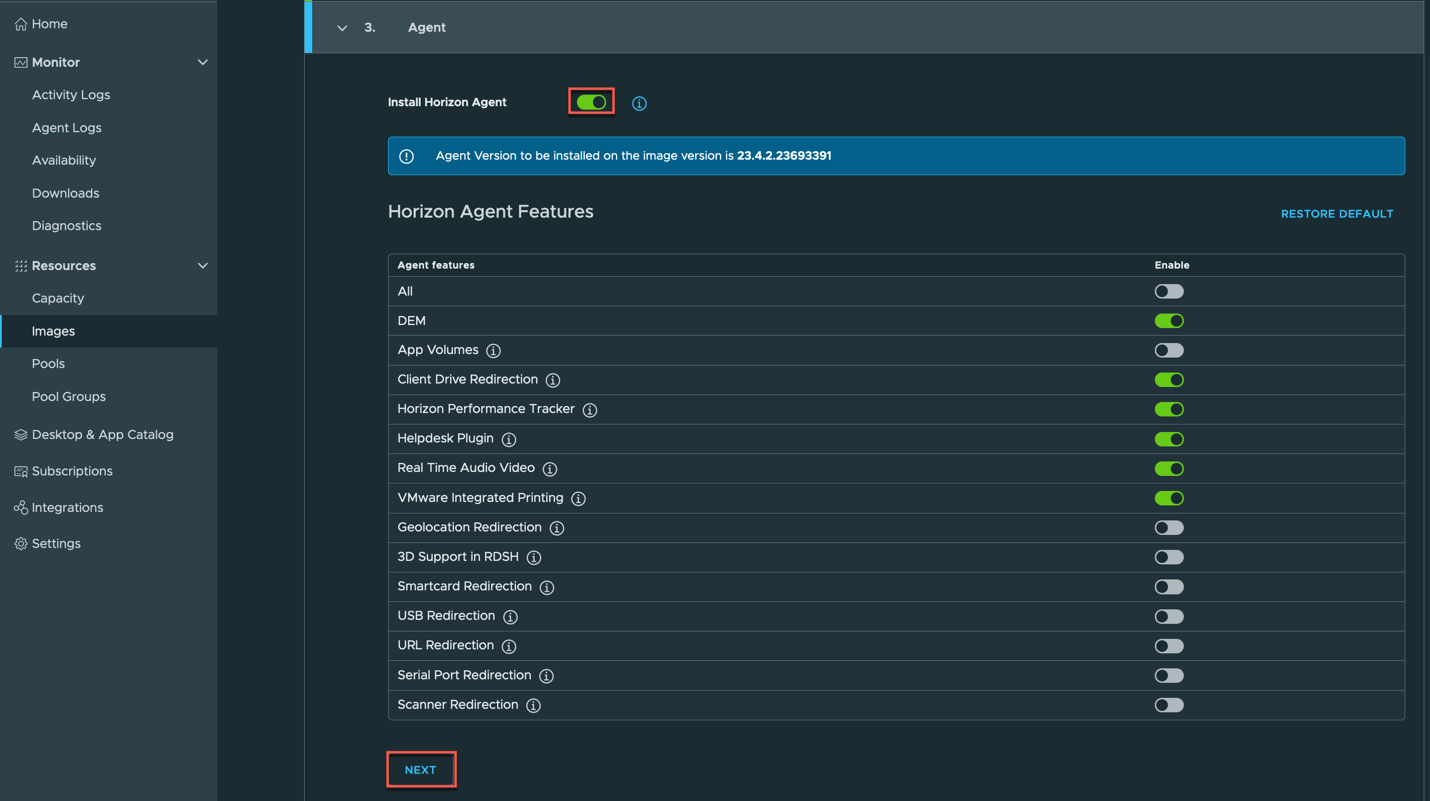Viewport: 1430px width, 801px height.
Task: Collapse the Monitor section chevron
Action: 203,62
